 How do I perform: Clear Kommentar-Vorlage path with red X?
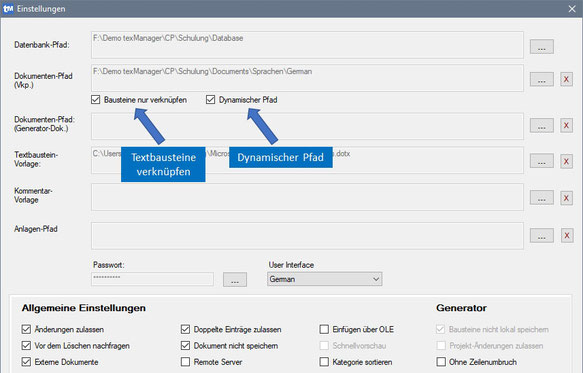point(566,198)
